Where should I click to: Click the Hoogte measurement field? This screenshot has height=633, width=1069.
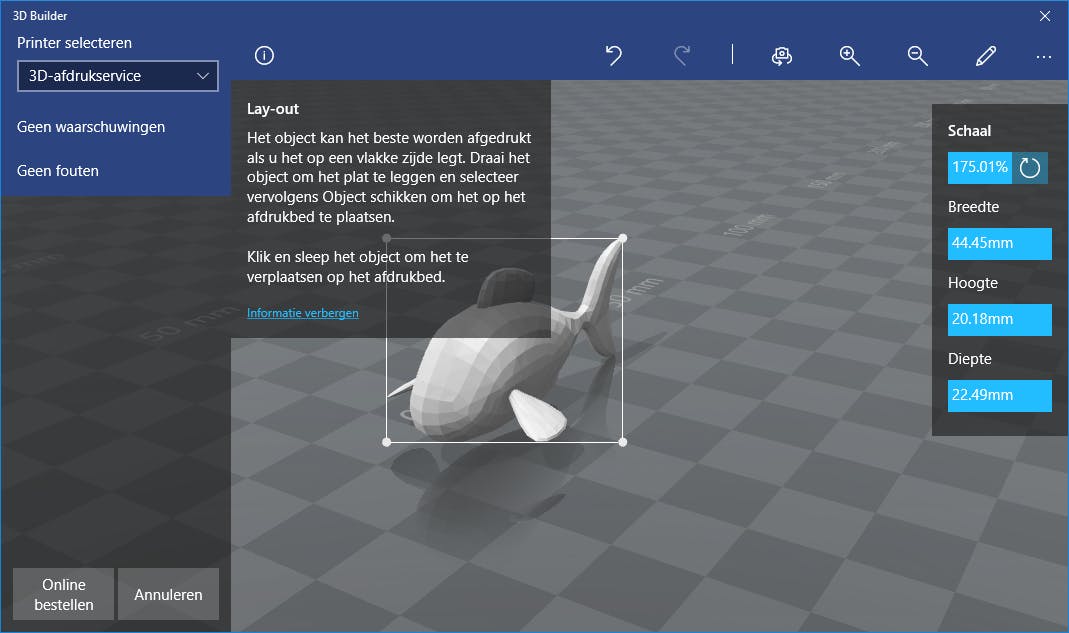coord(999,319)
